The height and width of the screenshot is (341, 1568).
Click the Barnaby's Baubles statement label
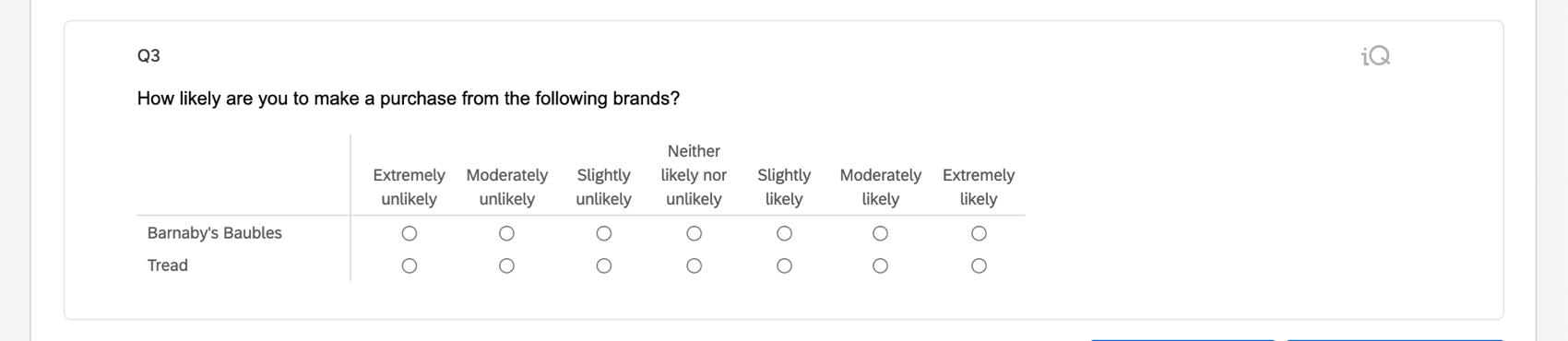click(215, 233)
